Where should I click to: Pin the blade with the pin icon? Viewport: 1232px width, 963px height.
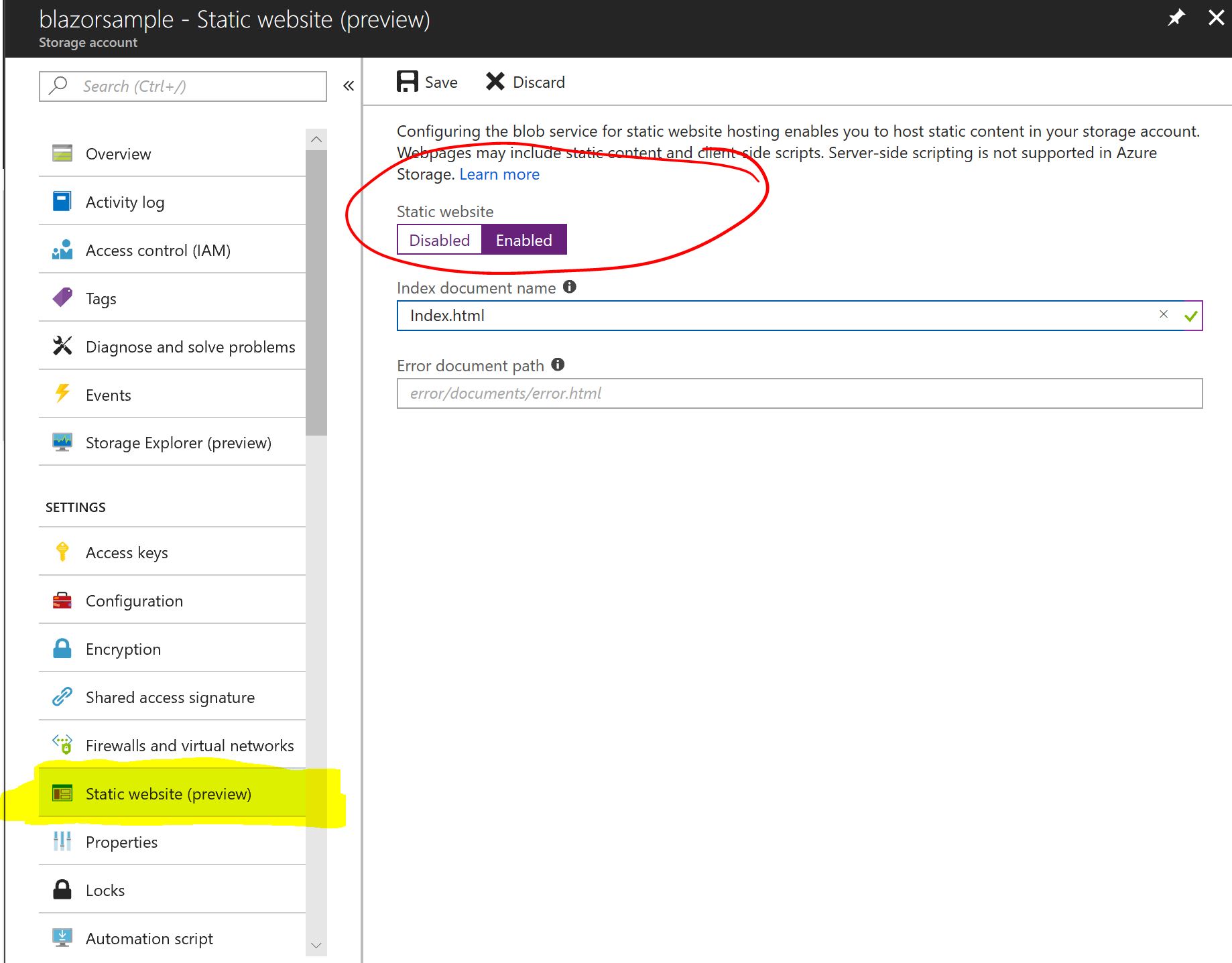pos(1176,17)
